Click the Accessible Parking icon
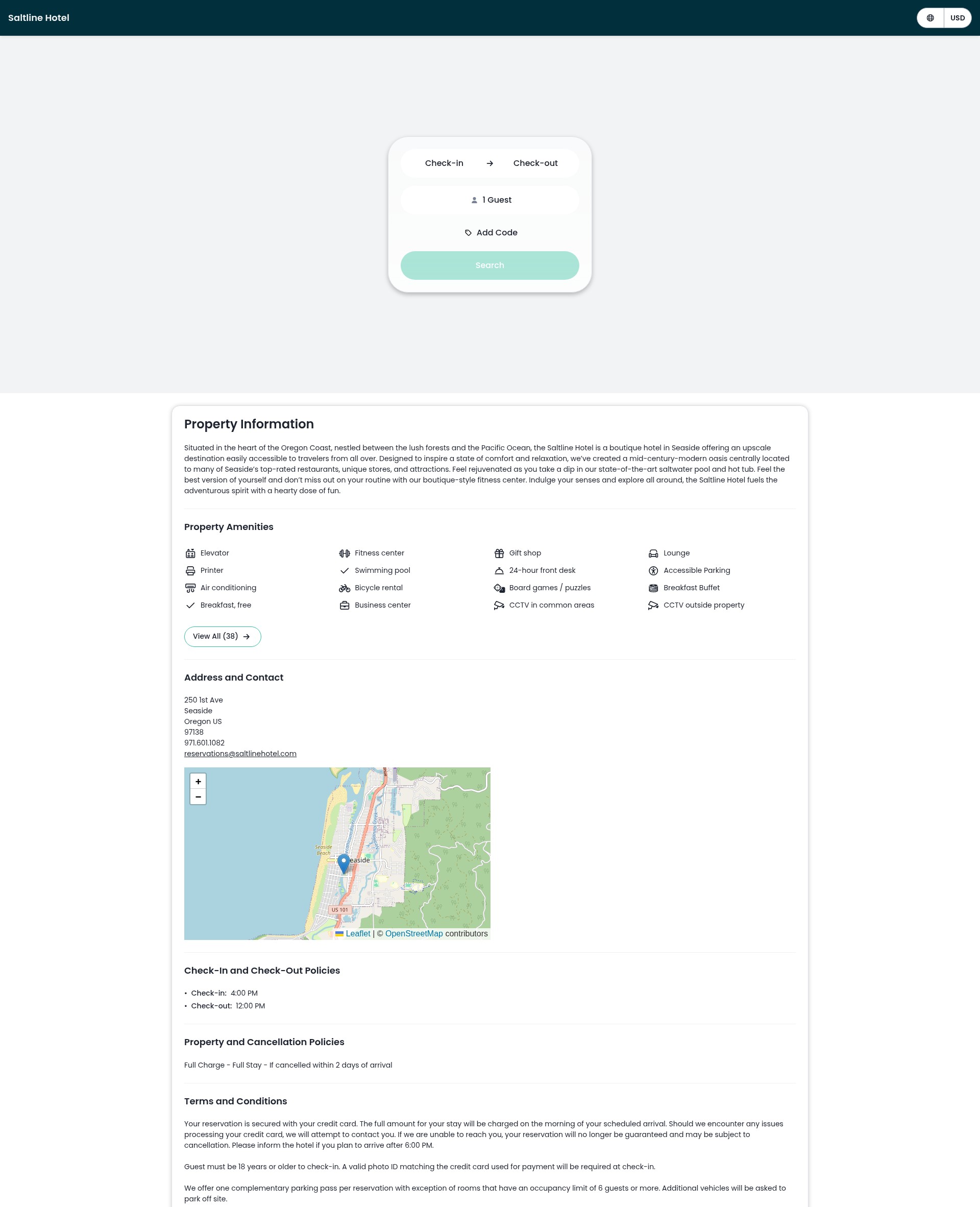This screenshot has height=1207, width=980. [x=653, y=571]
